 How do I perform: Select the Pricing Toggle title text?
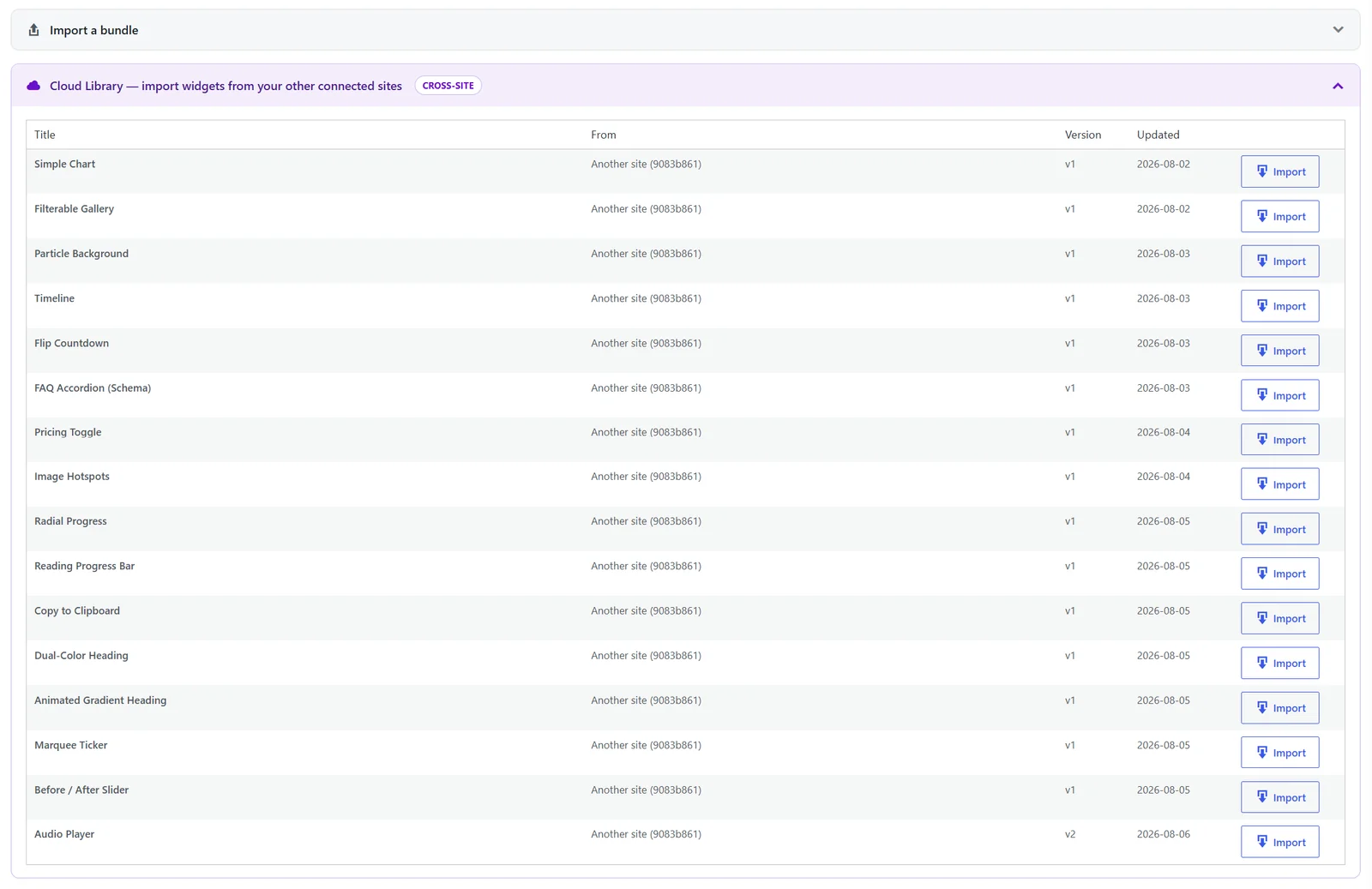click(68, 432)
